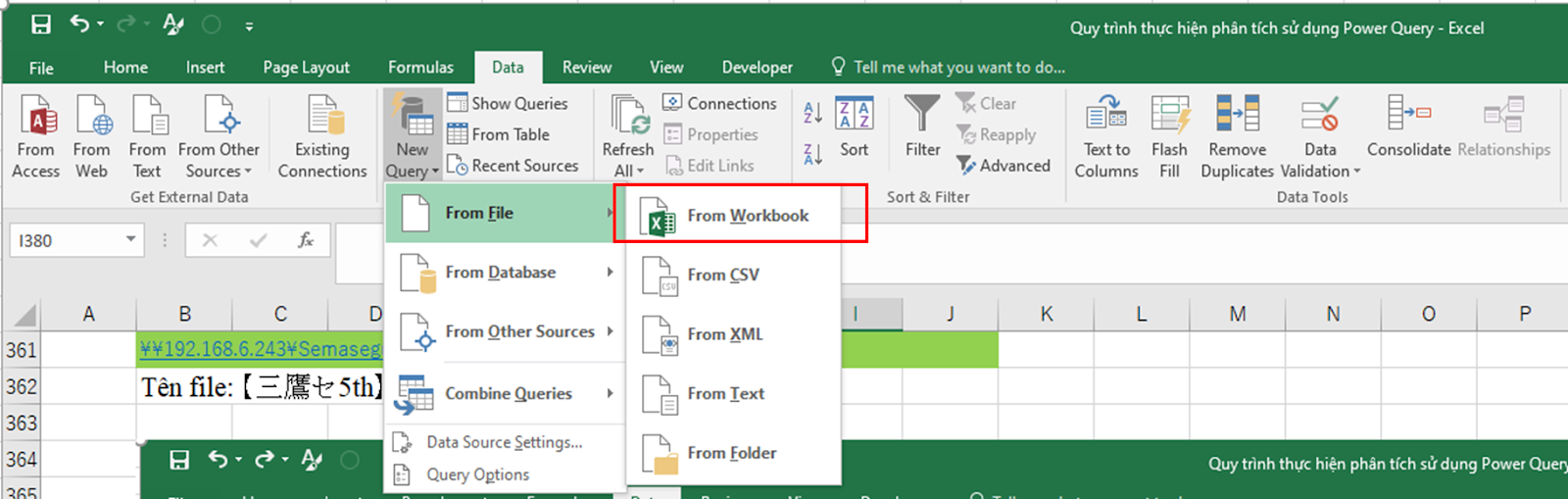Click the Redo arrow in top toolbar
1568x499 pixels.
[126, 25]
